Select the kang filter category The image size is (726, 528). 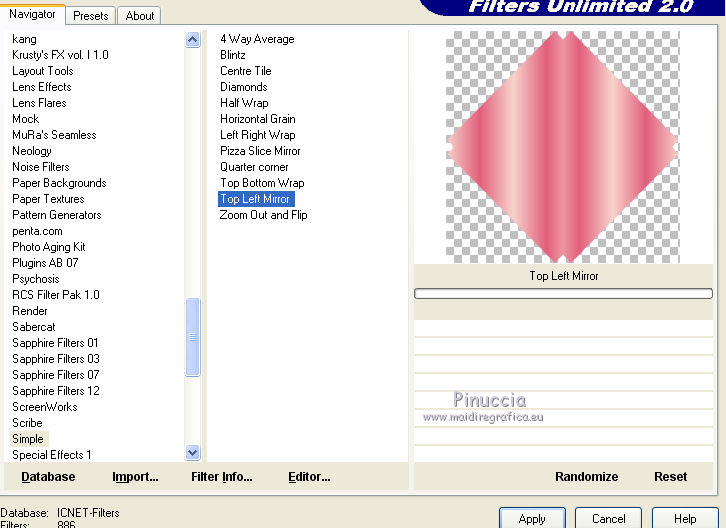[x=25, y=39]
